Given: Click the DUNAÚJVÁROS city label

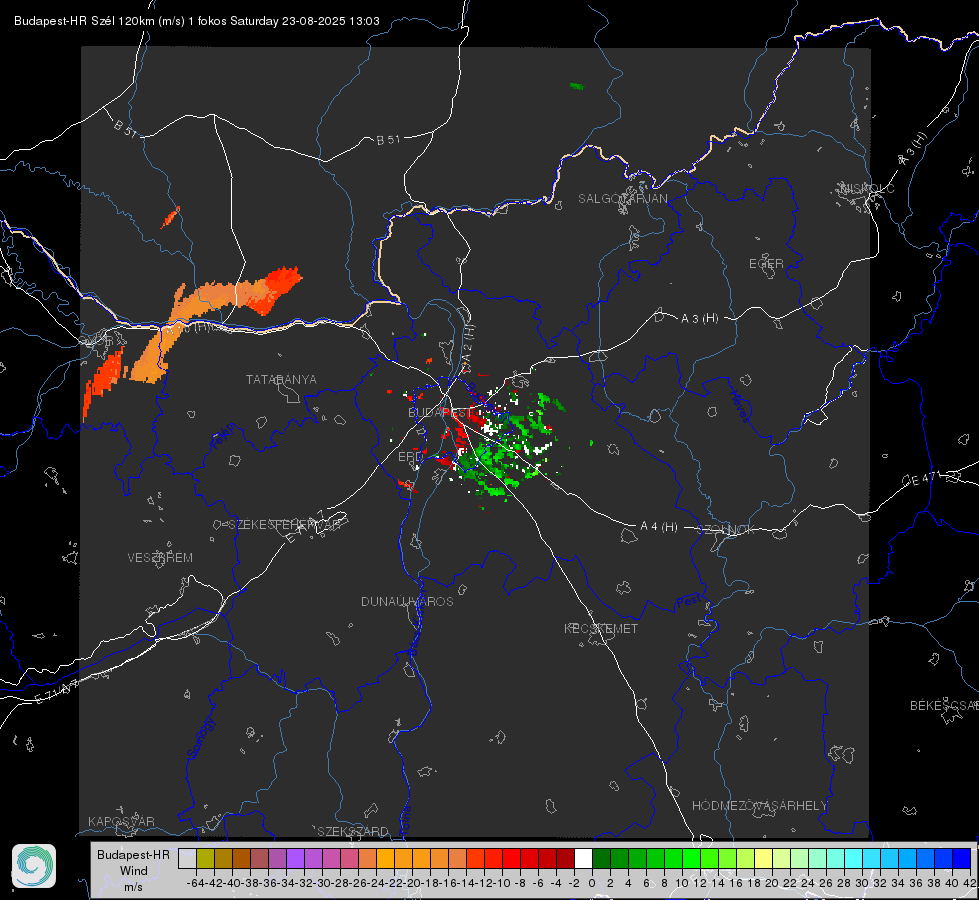Looking at the screenshot, I should (x=407, y=601).
